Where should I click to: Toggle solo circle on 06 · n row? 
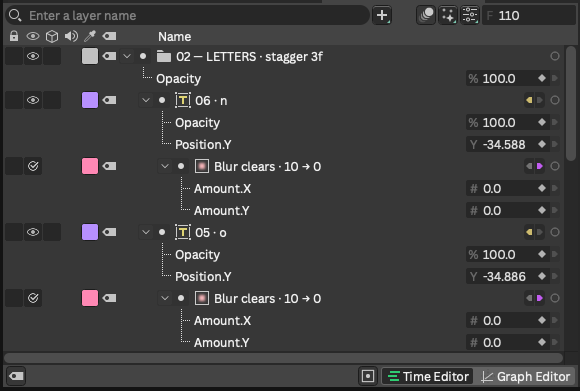click(555, 100)
